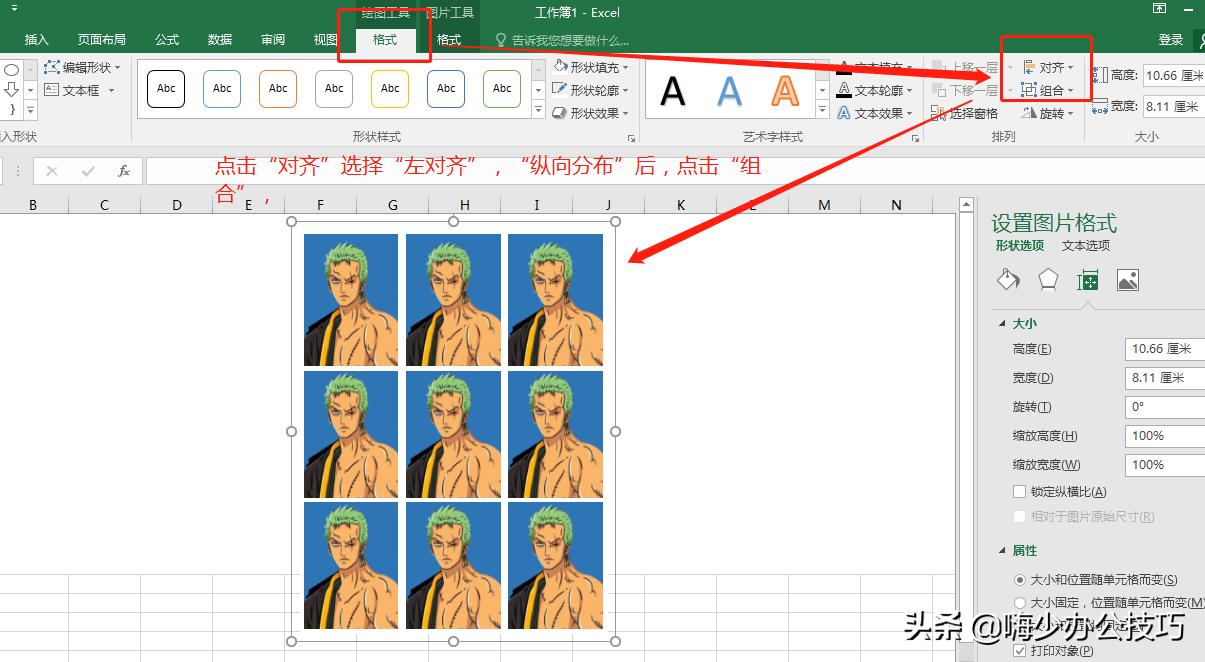Viewport: 1205px width, 662px height.
Task: Apply the blue WordArt A style
Action: pyautogui.click(x=730, y=92)
